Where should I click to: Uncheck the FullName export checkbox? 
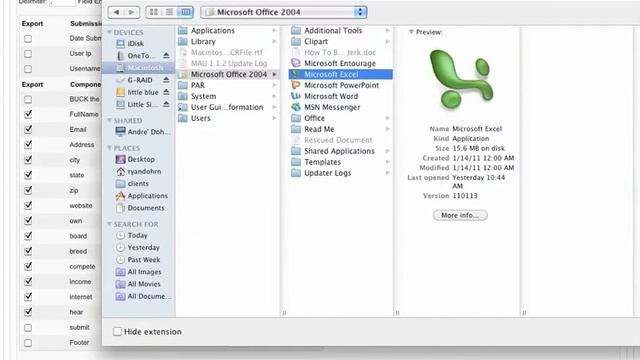pos(28,114)
